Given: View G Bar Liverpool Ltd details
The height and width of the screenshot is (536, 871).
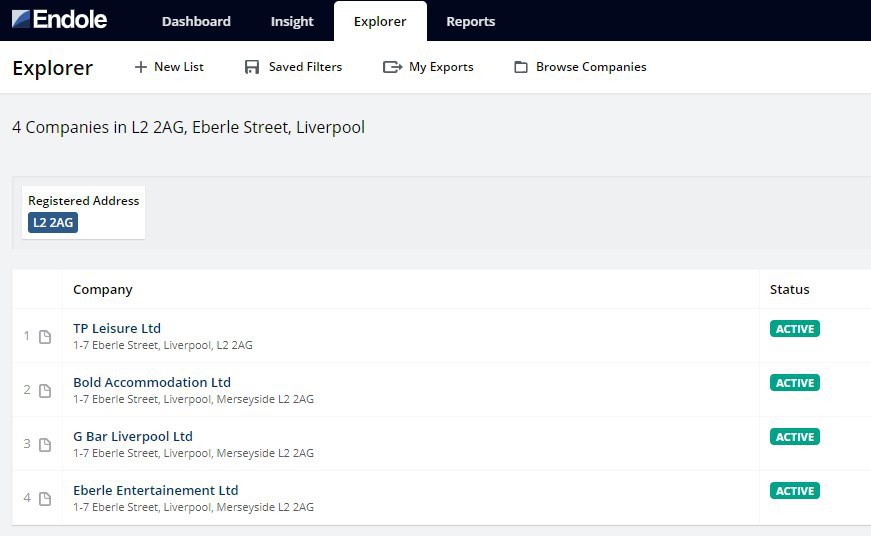Looking at the screenshot, I should click(x=133, y=436).
